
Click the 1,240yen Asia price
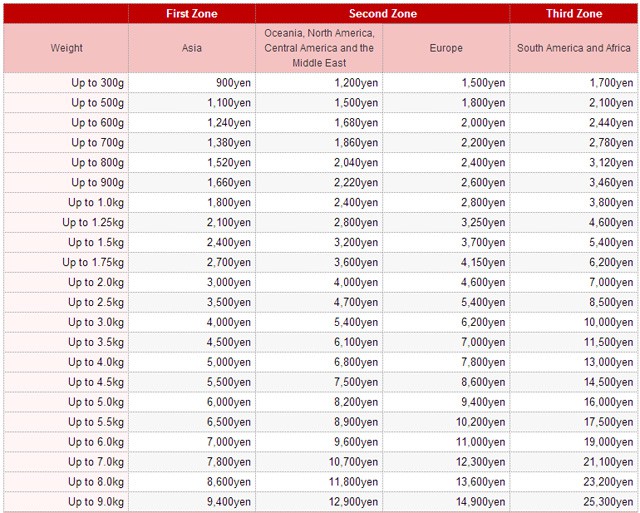pos(229,123)
